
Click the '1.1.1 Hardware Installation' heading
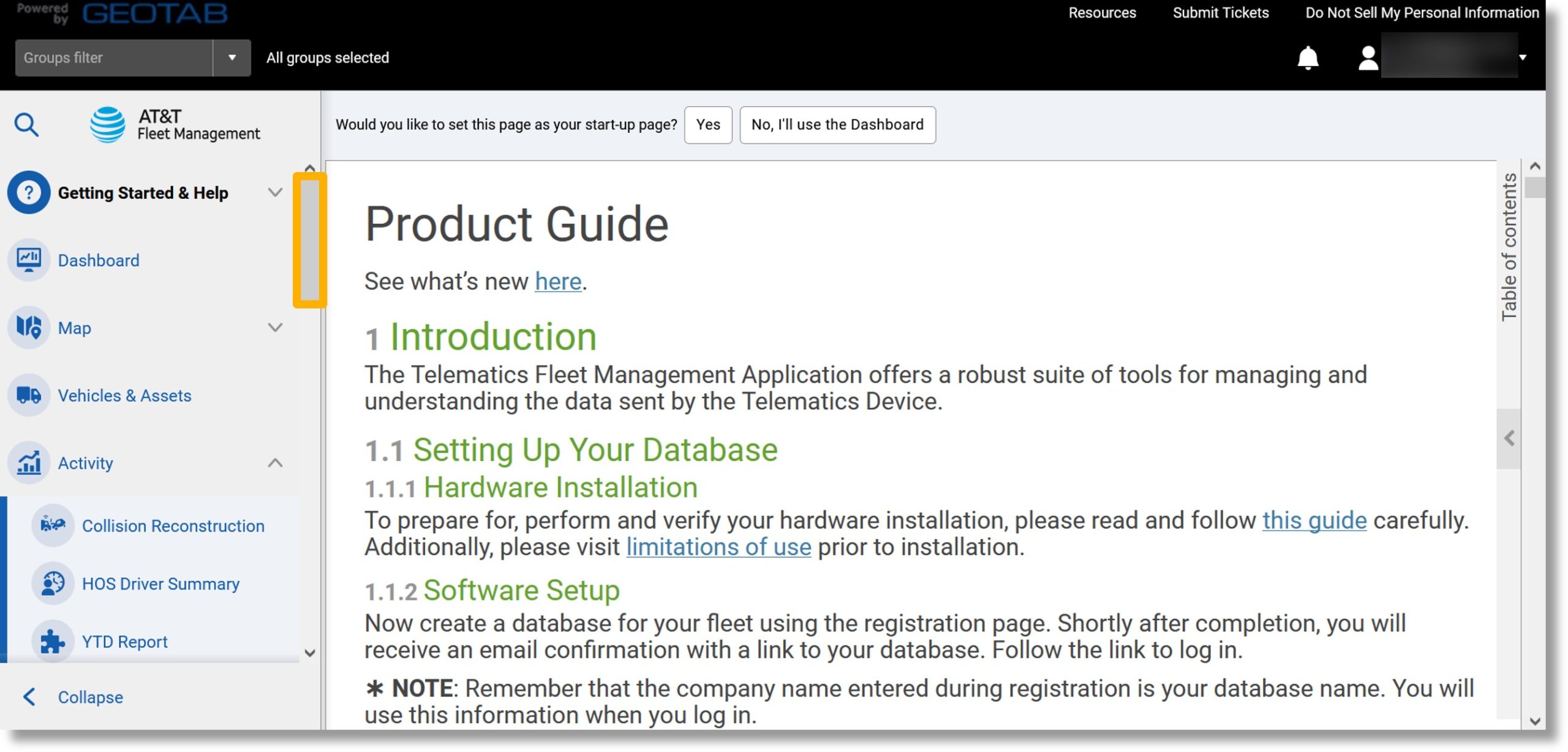click(x=531, y=488)
